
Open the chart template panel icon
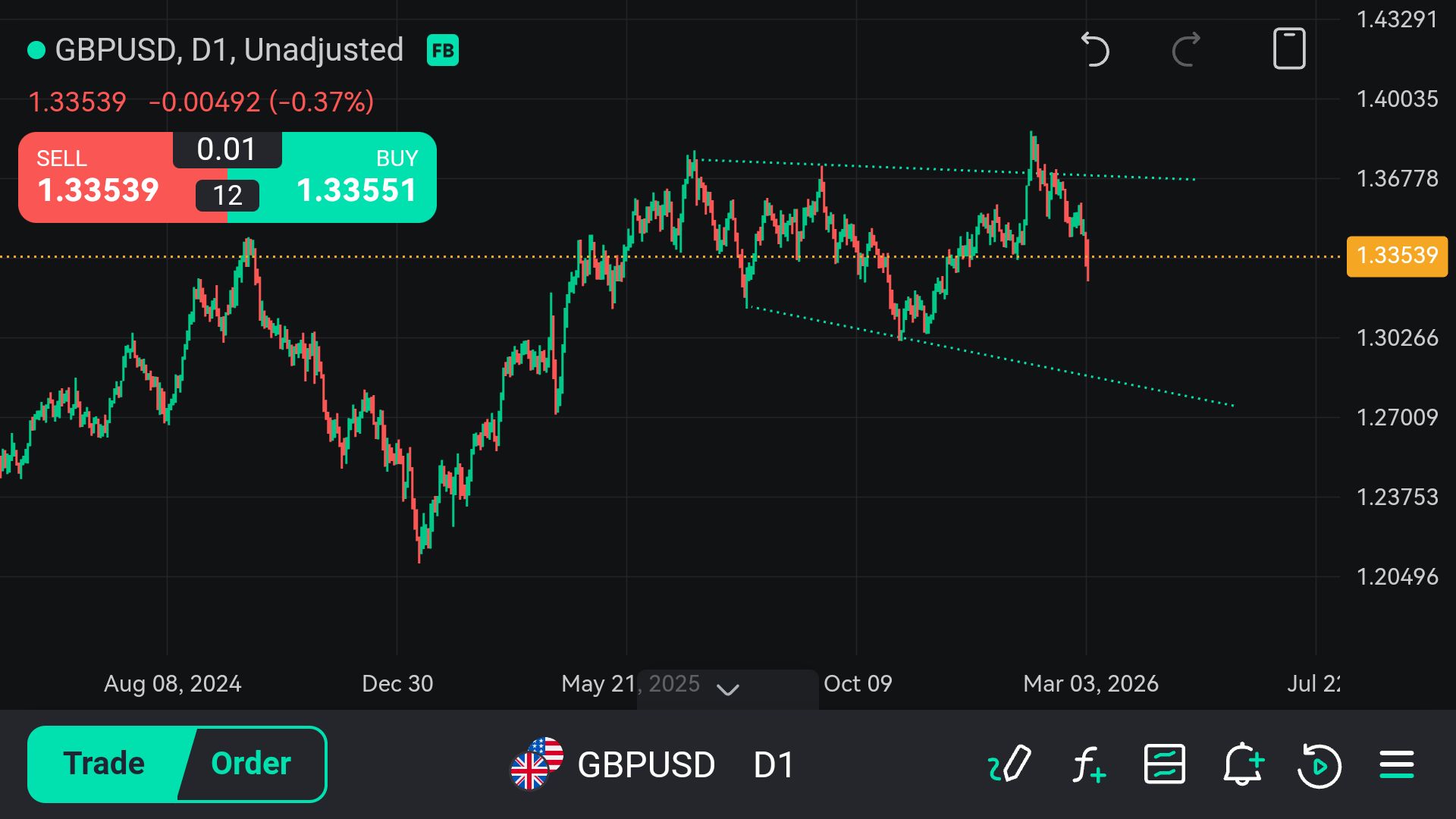point(1165,764)
